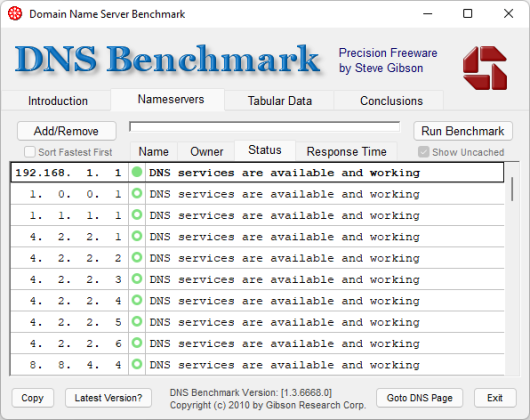Start the test with Run Benchmark
Screen dimensions: 530x420
463,131
